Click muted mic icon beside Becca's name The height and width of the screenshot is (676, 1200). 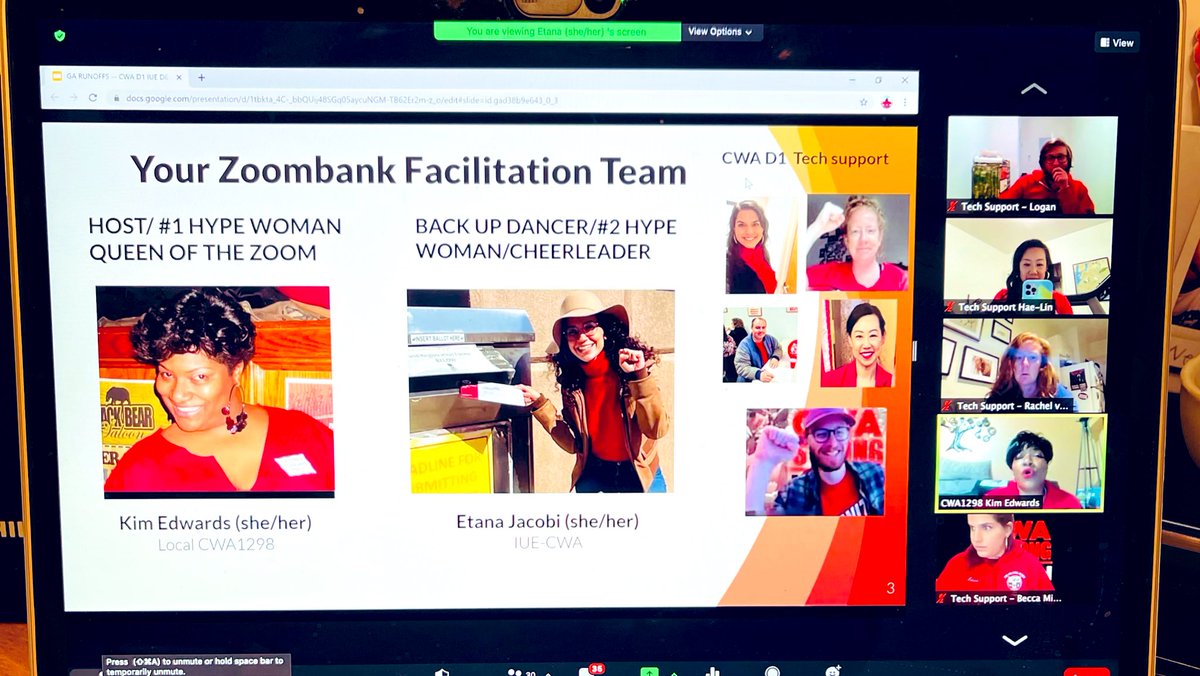pyautogui.click(x=941, y=598)
